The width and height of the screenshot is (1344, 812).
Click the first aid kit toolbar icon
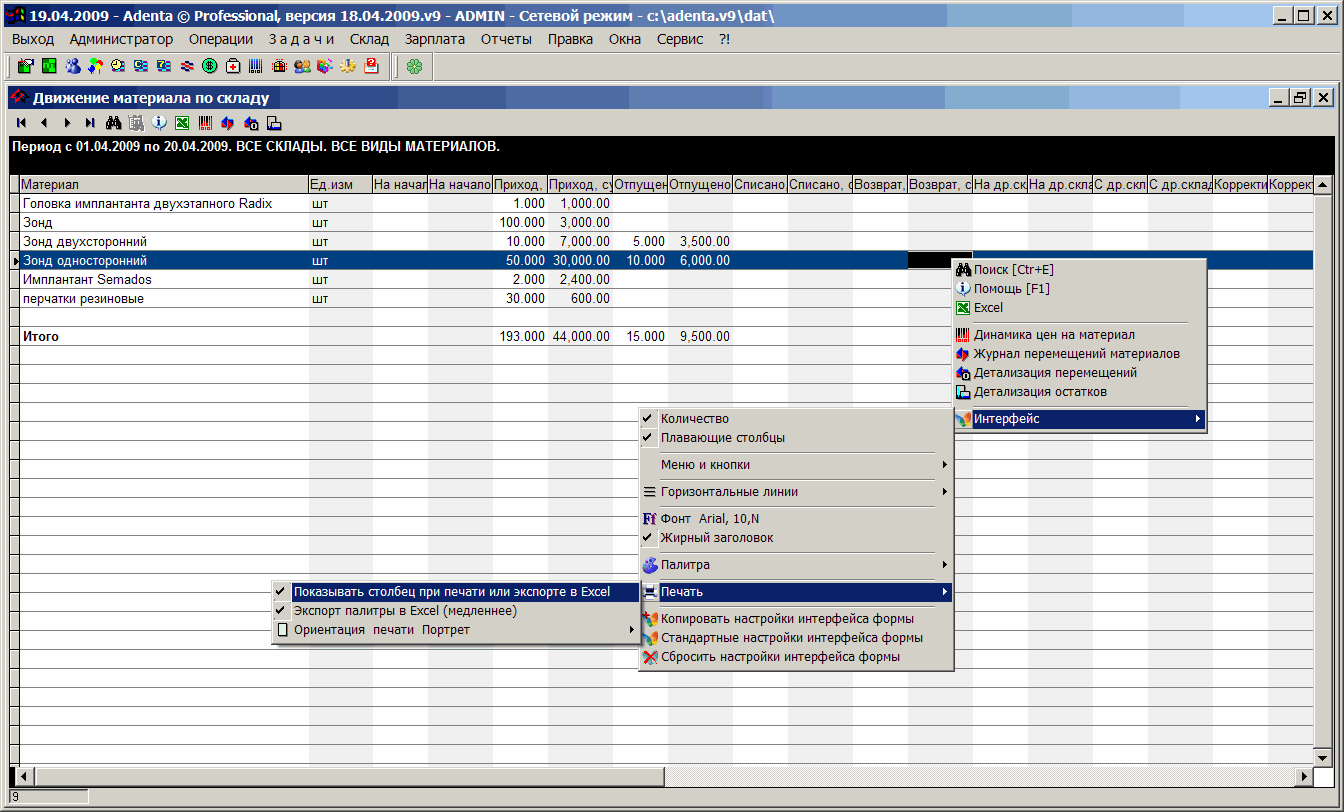pyautogui.click(x=233, y=66)
